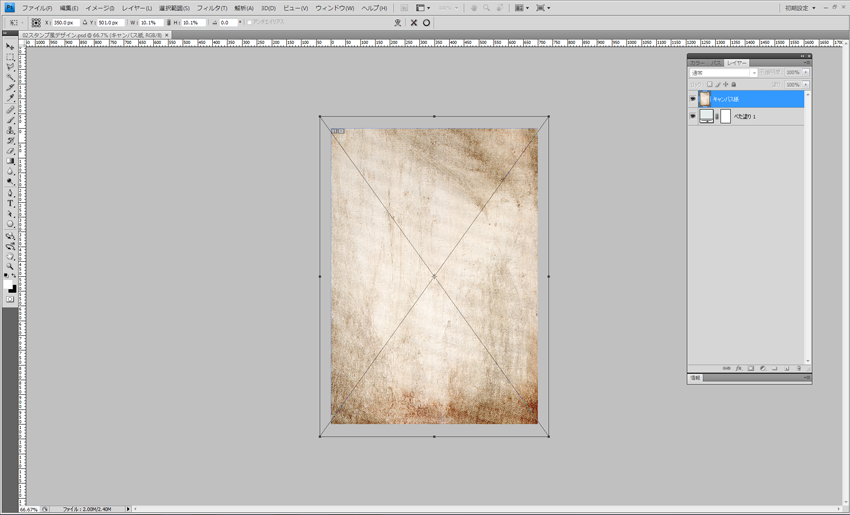
Task: Switch to warp mode icon
Action: coord(398,22)
